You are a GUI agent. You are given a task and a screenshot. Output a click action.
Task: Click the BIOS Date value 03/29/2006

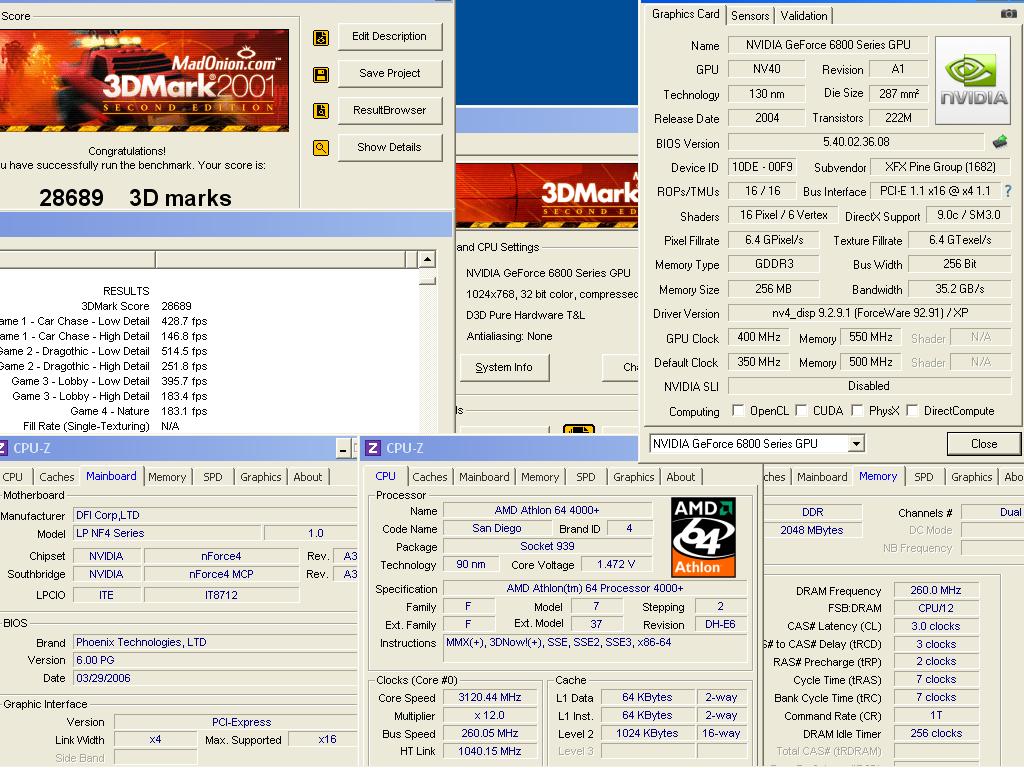click(216, 679)
